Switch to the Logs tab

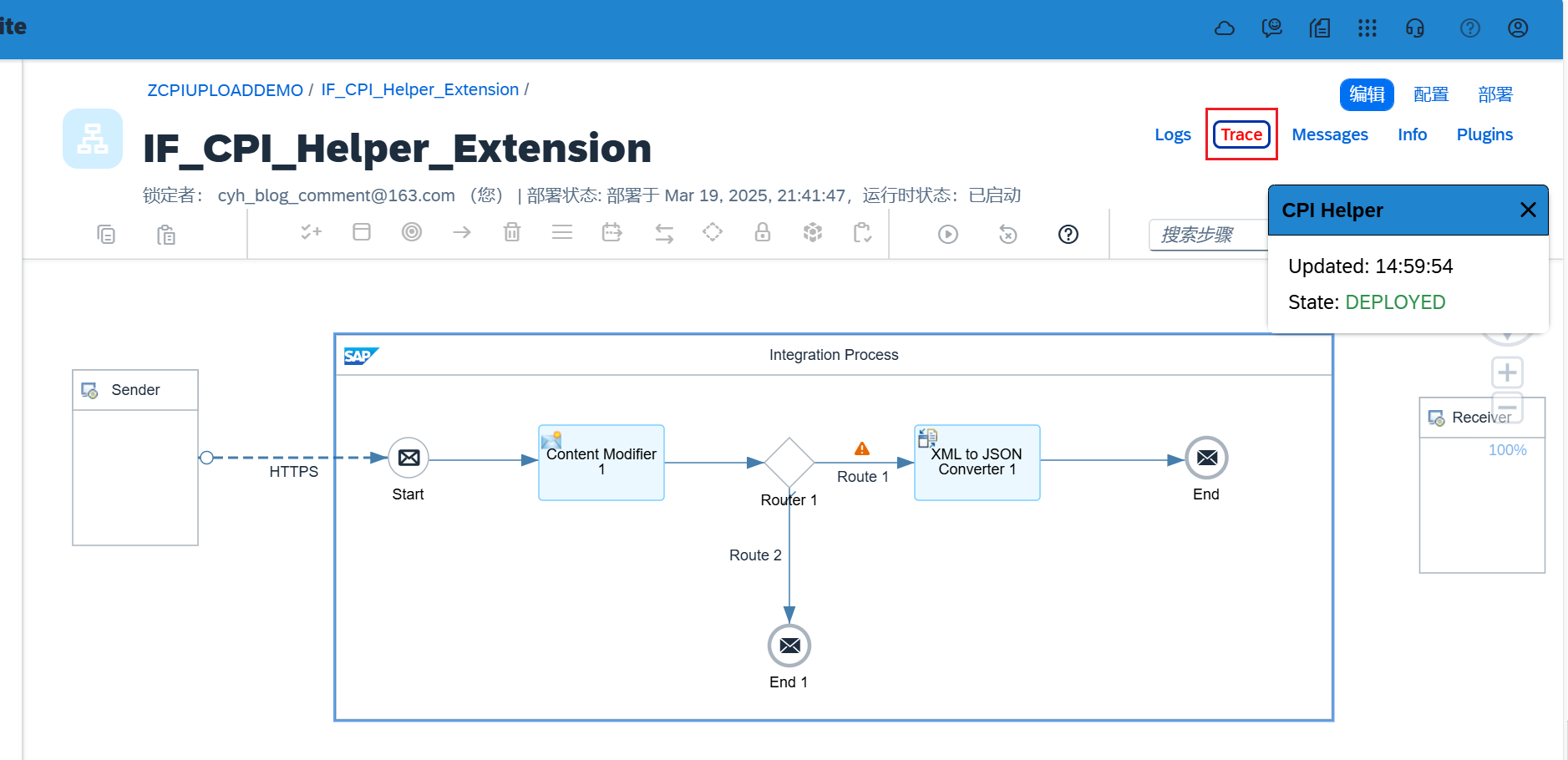(x=1172, y=134)
